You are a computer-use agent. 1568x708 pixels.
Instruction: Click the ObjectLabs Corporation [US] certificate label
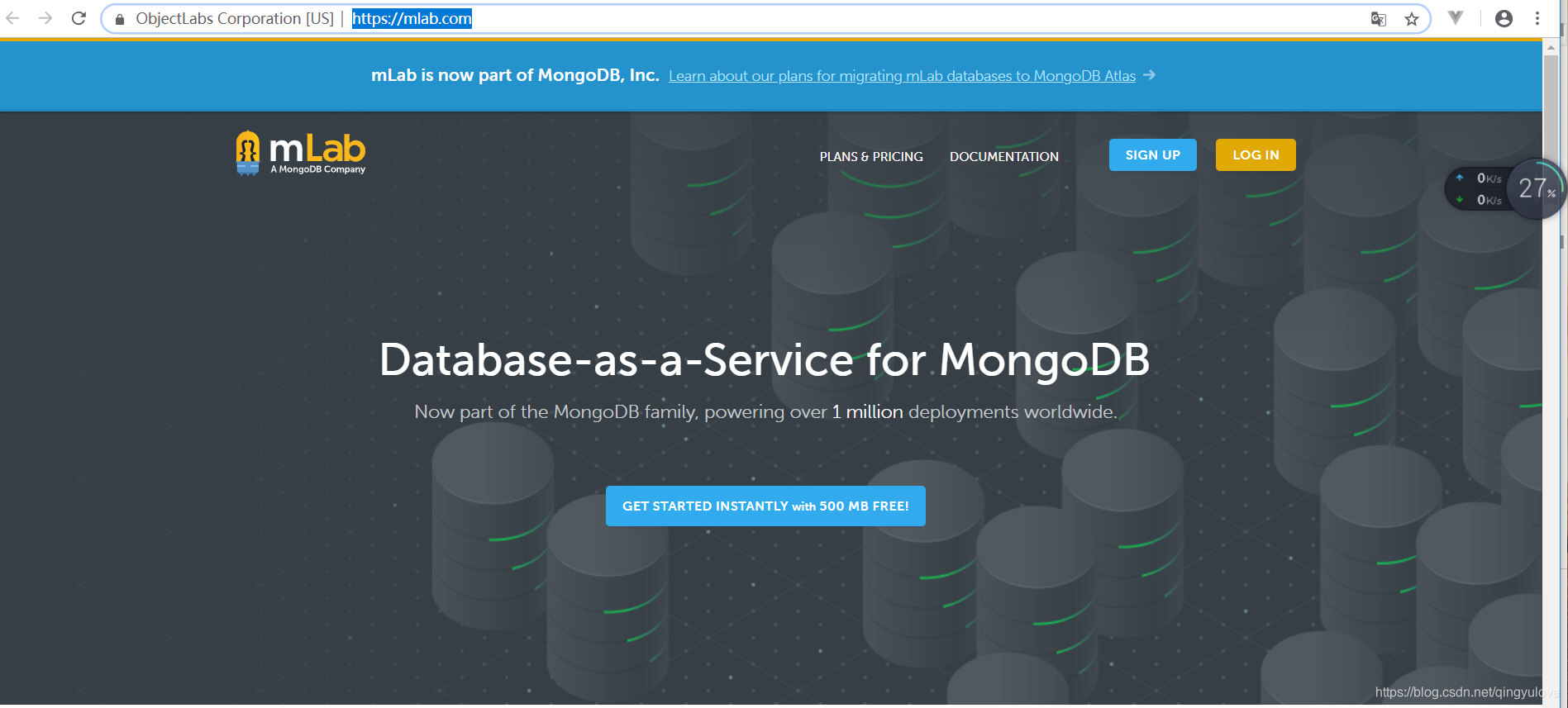click(x=235, y=18)
